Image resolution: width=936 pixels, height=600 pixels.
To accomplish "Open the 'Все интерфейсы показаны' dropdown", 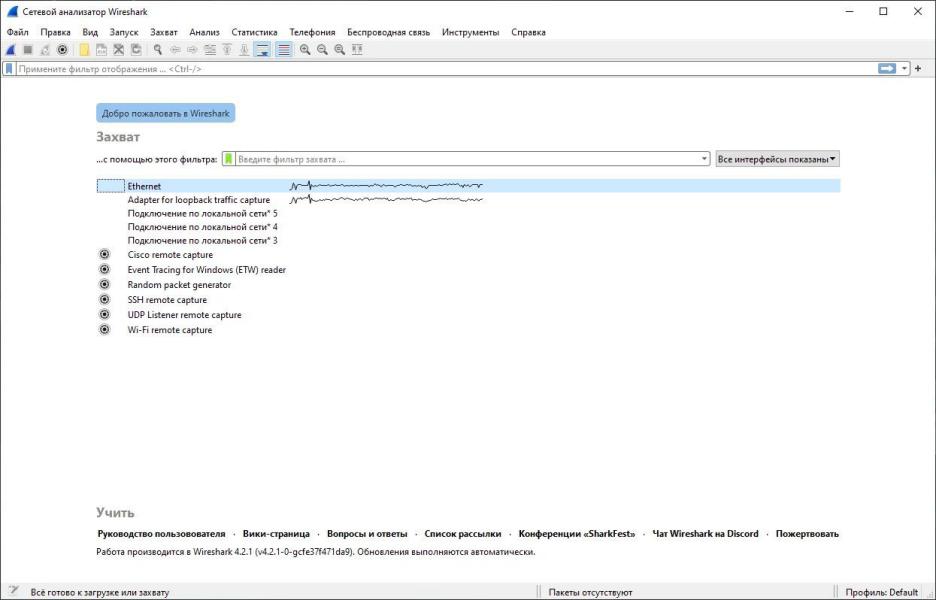I will [777, 159].
